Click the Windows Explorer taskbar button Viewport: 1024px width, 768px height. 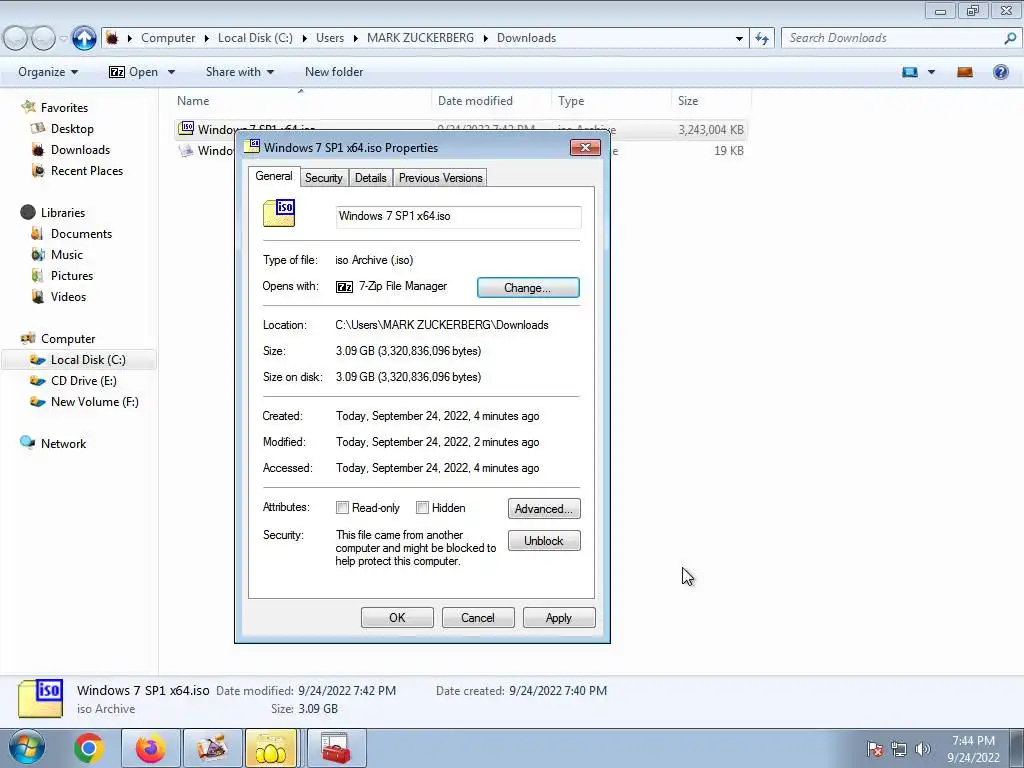coord(271,748)
